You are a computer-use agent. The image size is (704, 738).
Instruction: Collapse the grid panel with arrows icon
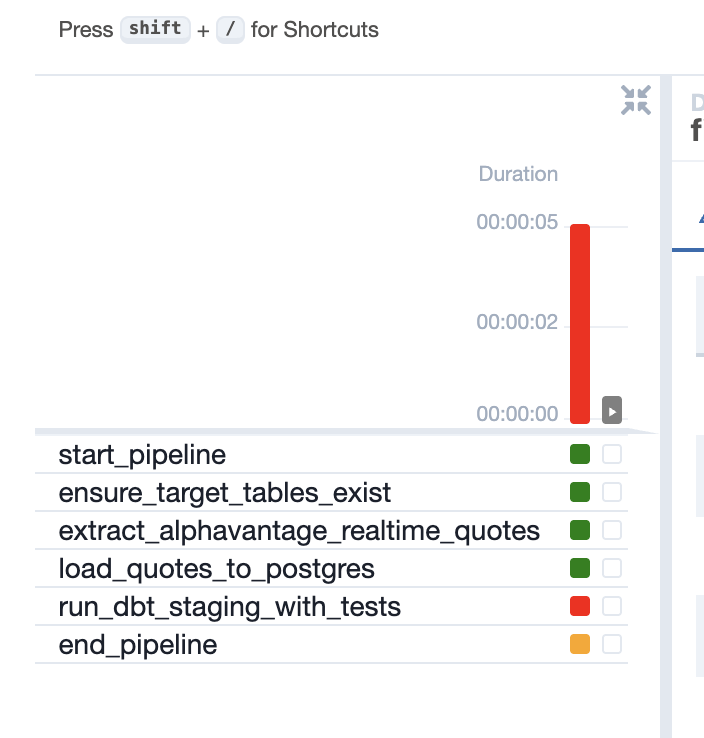tap(636, 100)
